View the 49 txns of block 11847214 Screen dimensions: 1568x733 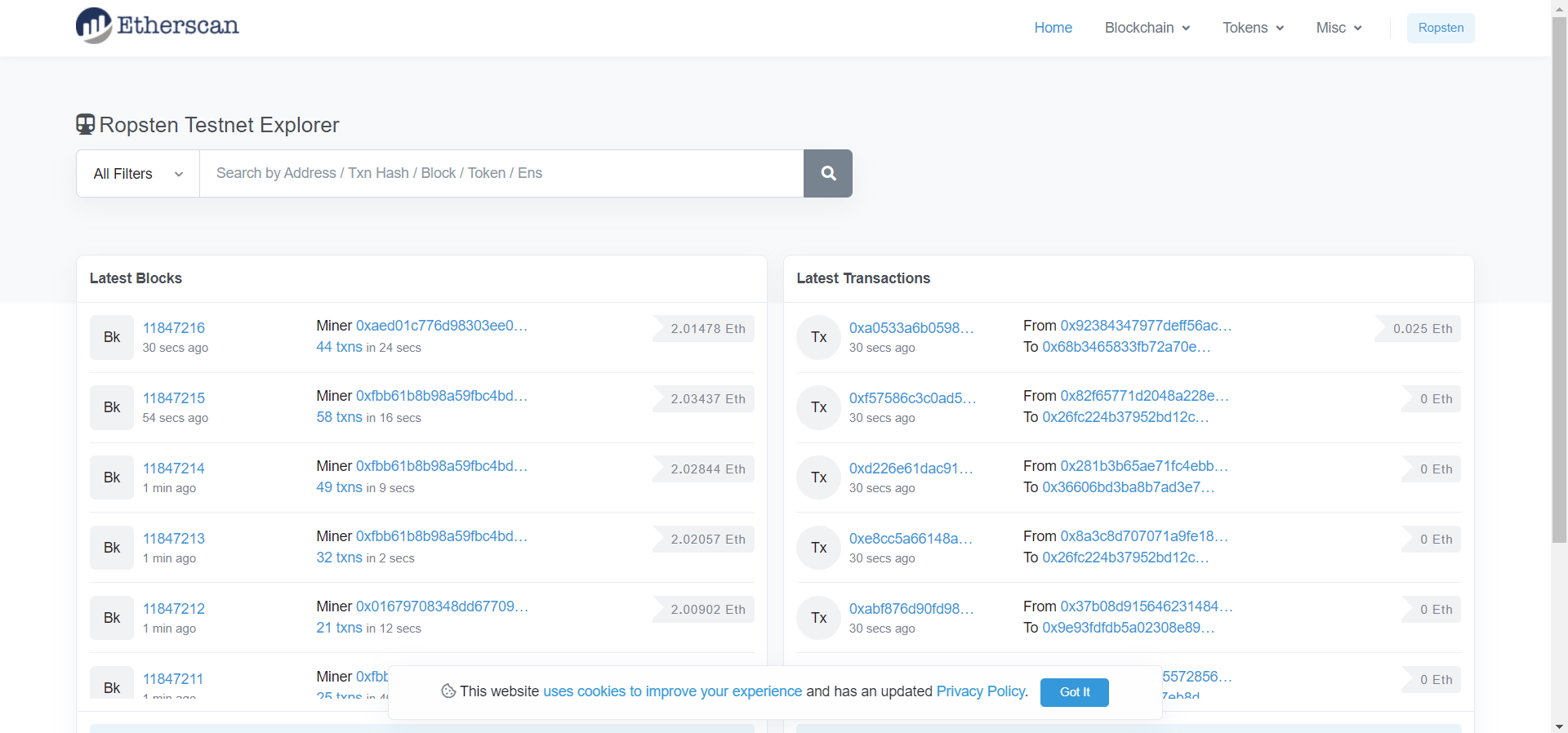pyautogui.click(x=339, y=487)
